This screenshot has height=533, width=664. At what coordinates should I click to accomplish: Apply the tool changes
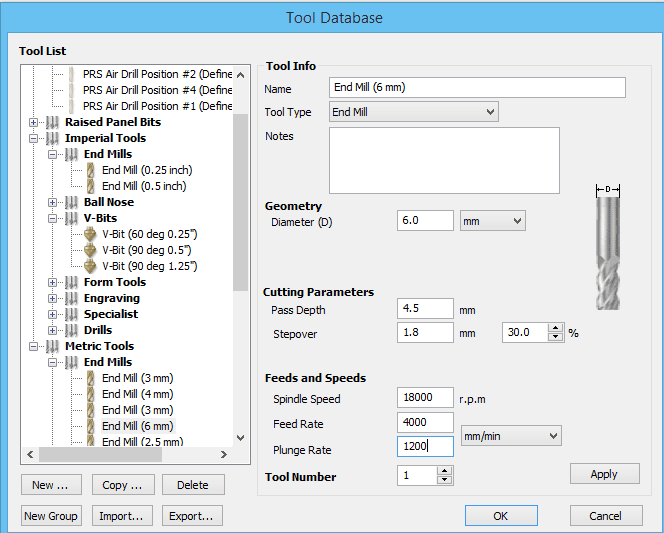(604, 474)
